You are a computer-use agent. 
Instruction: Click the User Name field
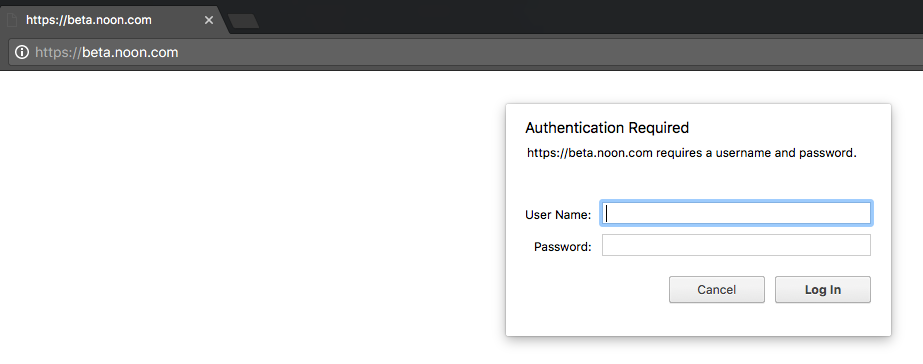(736, 213)
